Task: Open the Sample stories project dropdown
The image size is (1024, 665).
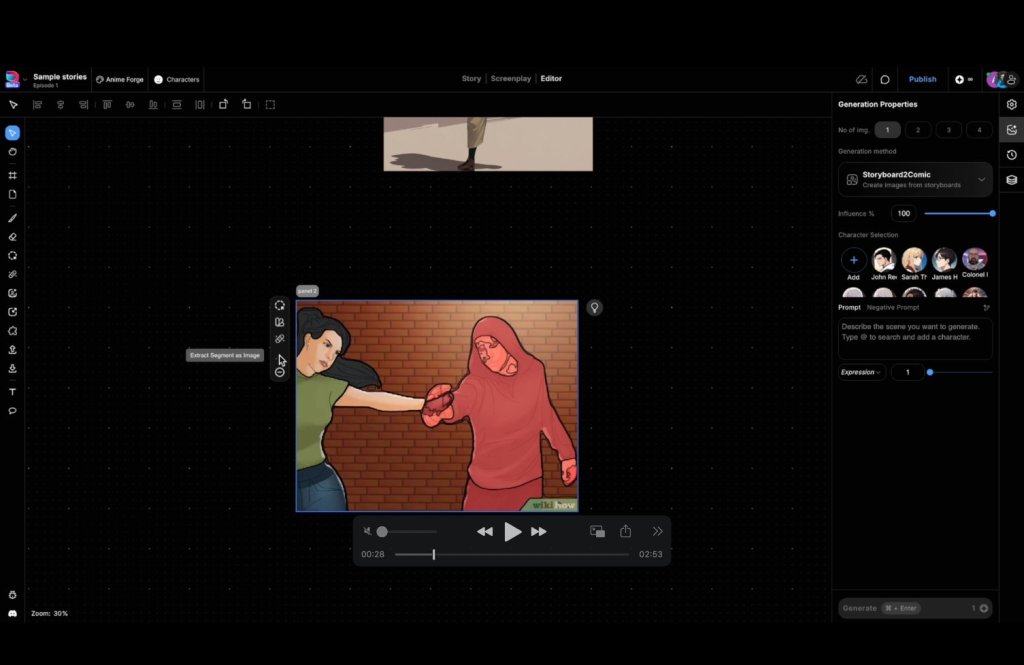Action: tap(59, 79)
